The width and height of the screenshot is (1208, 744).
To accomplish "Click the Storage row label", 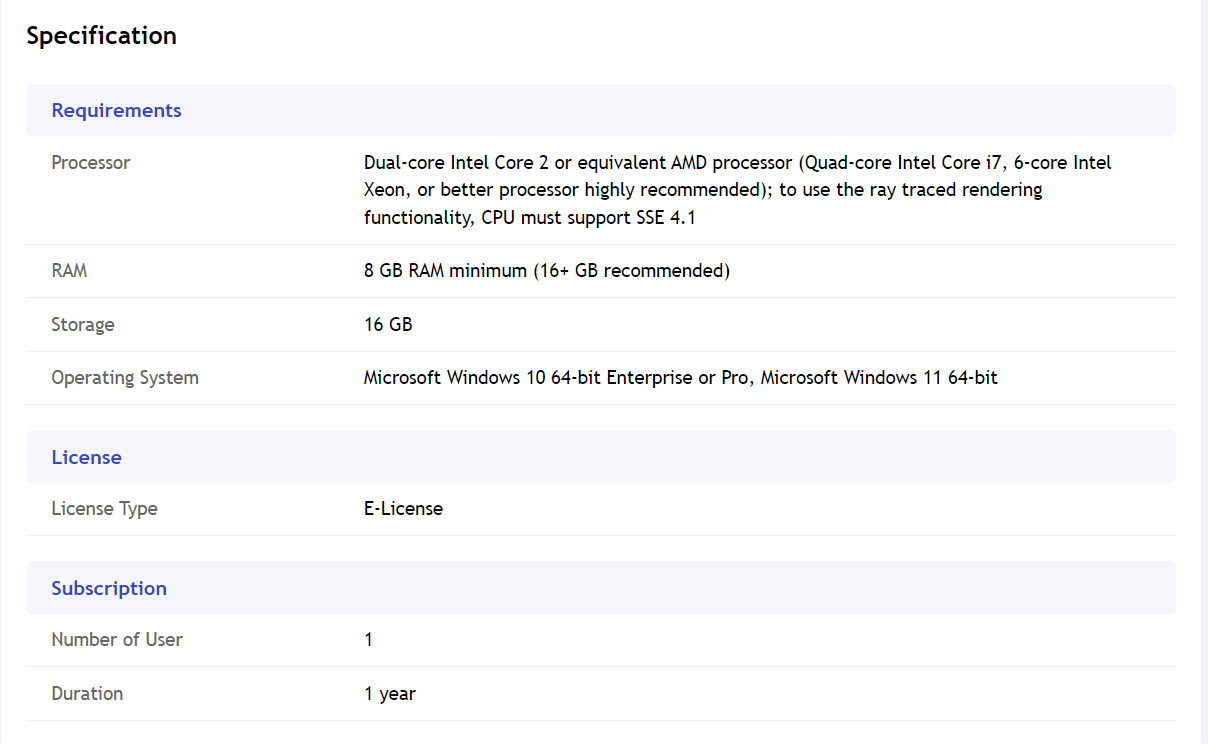I will [x=83, y=325].
